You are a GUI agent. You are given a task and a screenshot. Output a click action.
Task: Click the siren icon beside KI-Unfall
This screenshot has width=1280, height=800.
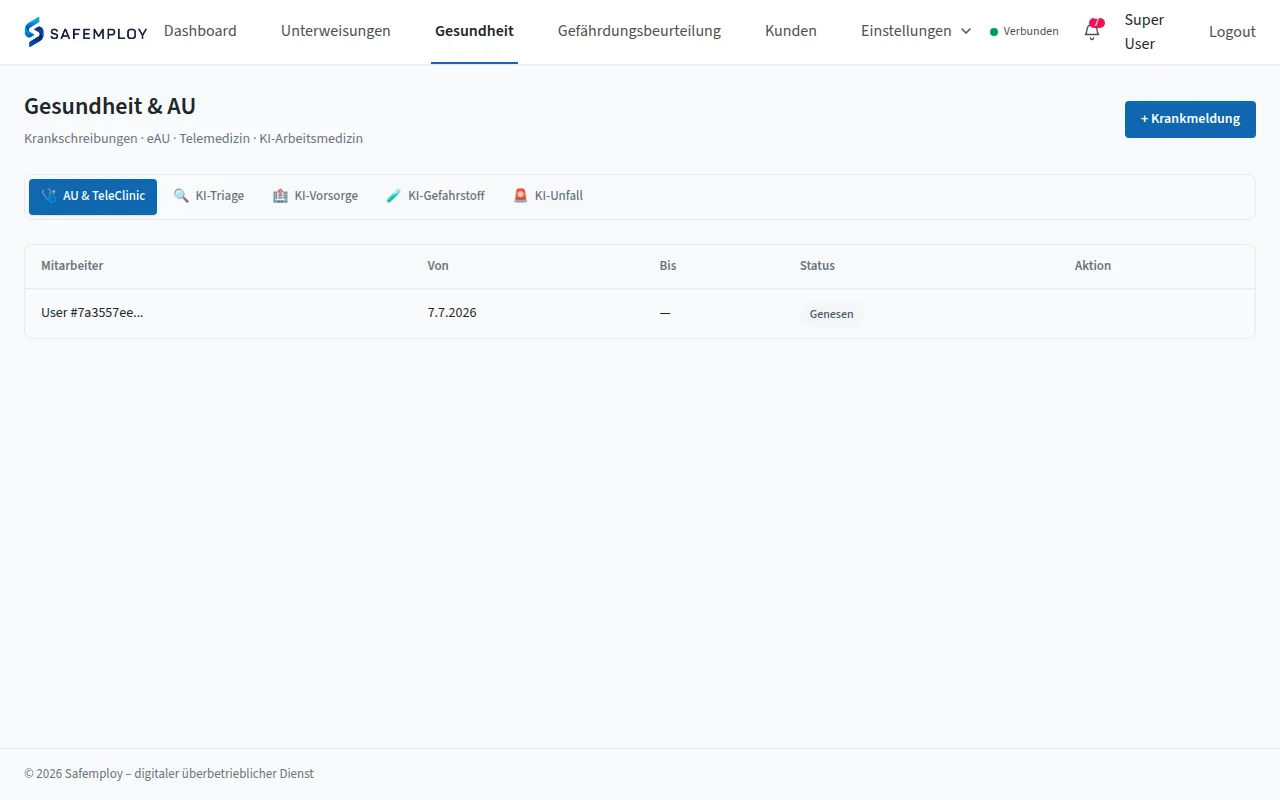(x=520, y=196)
